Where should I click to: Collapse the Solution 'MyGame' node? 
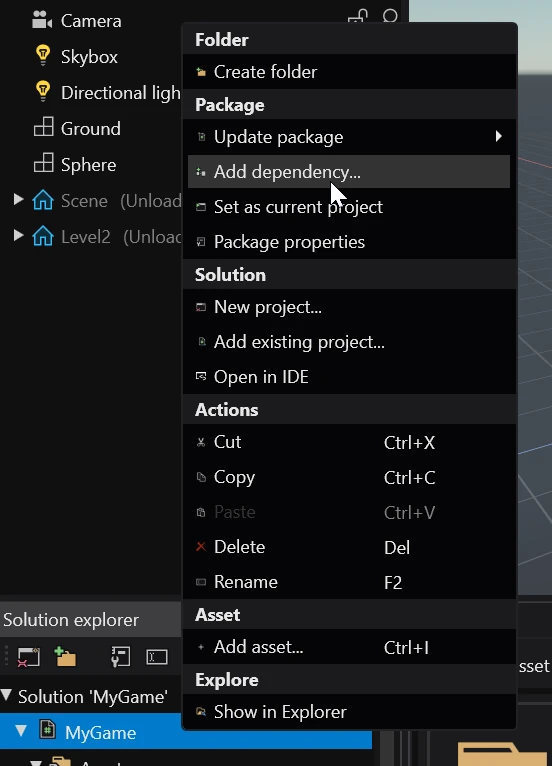pyautogui.click(x=7, y=695)
